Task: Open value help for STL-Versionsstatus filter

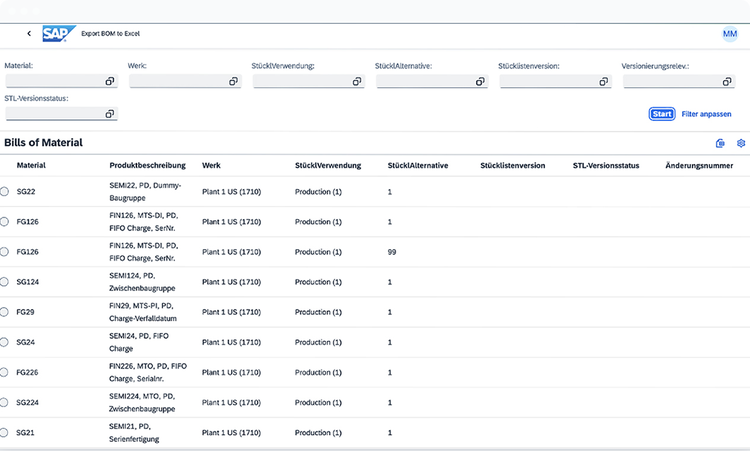Action: coord(110,114)
